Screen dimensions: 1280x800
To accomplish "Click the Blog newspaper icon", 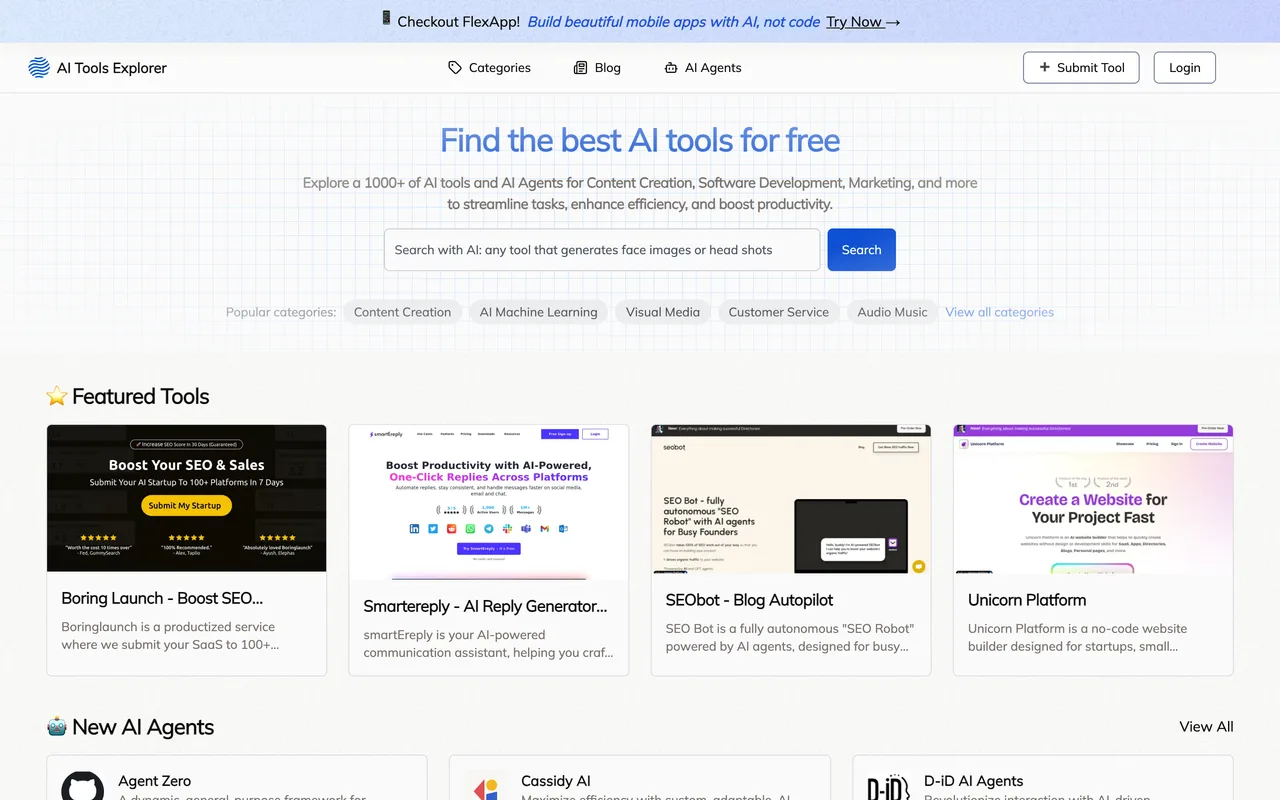I will 580,68.
